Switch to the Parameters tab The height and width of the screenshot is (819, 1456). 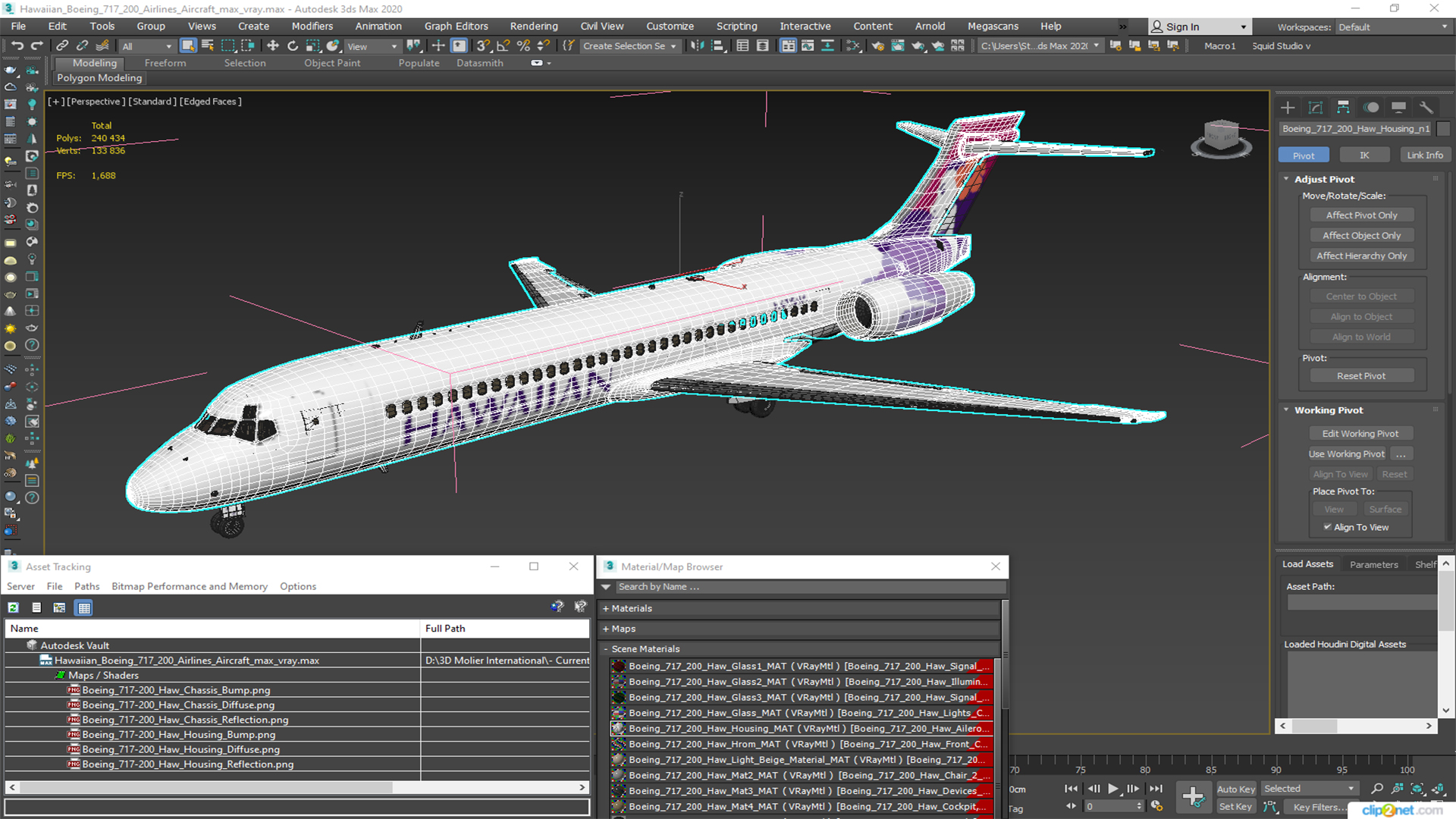[1373, 564]
